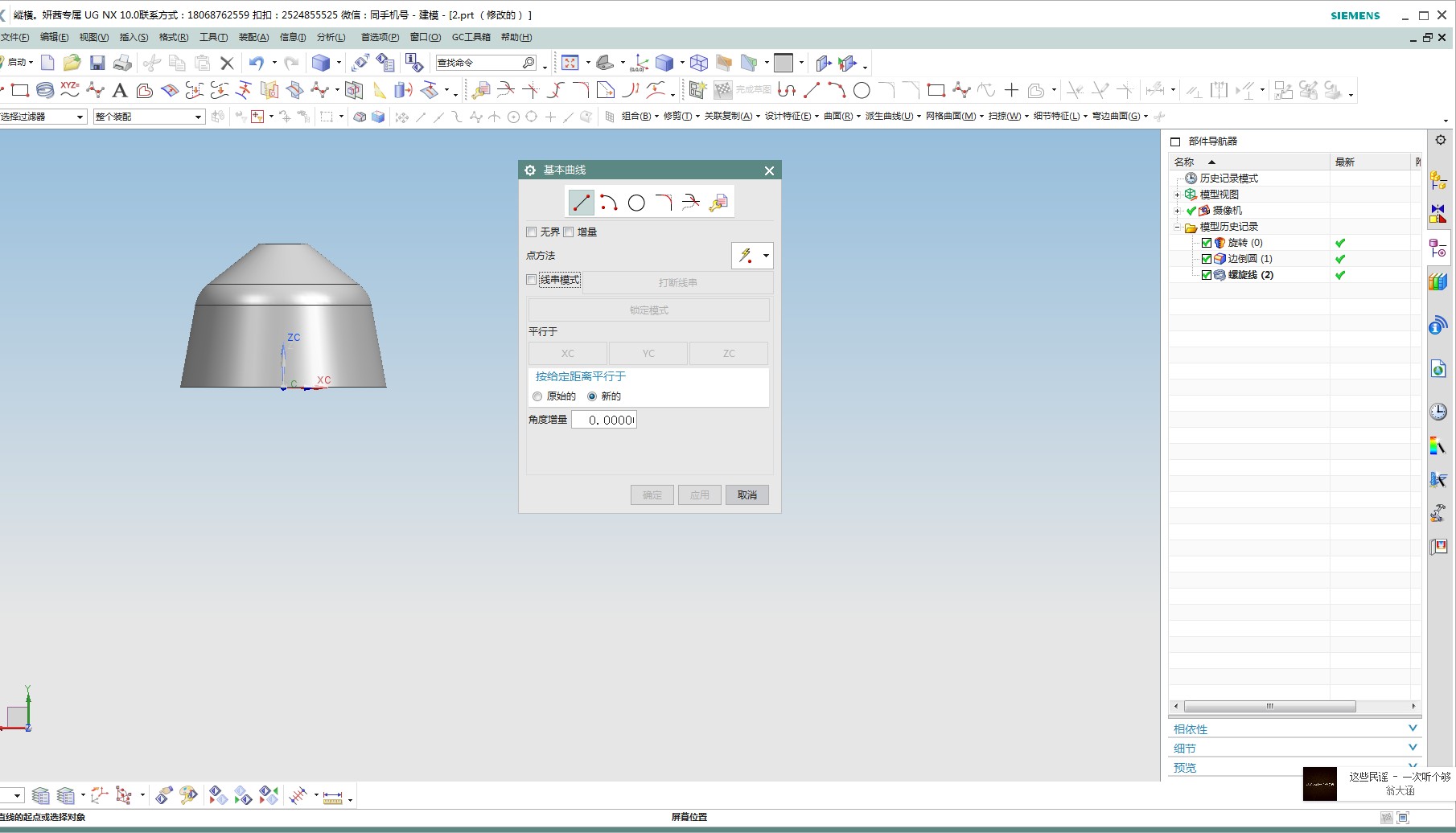Close the 基本曲线 dialog
The width and height of the screenshot is (1456, 833).
769,170
